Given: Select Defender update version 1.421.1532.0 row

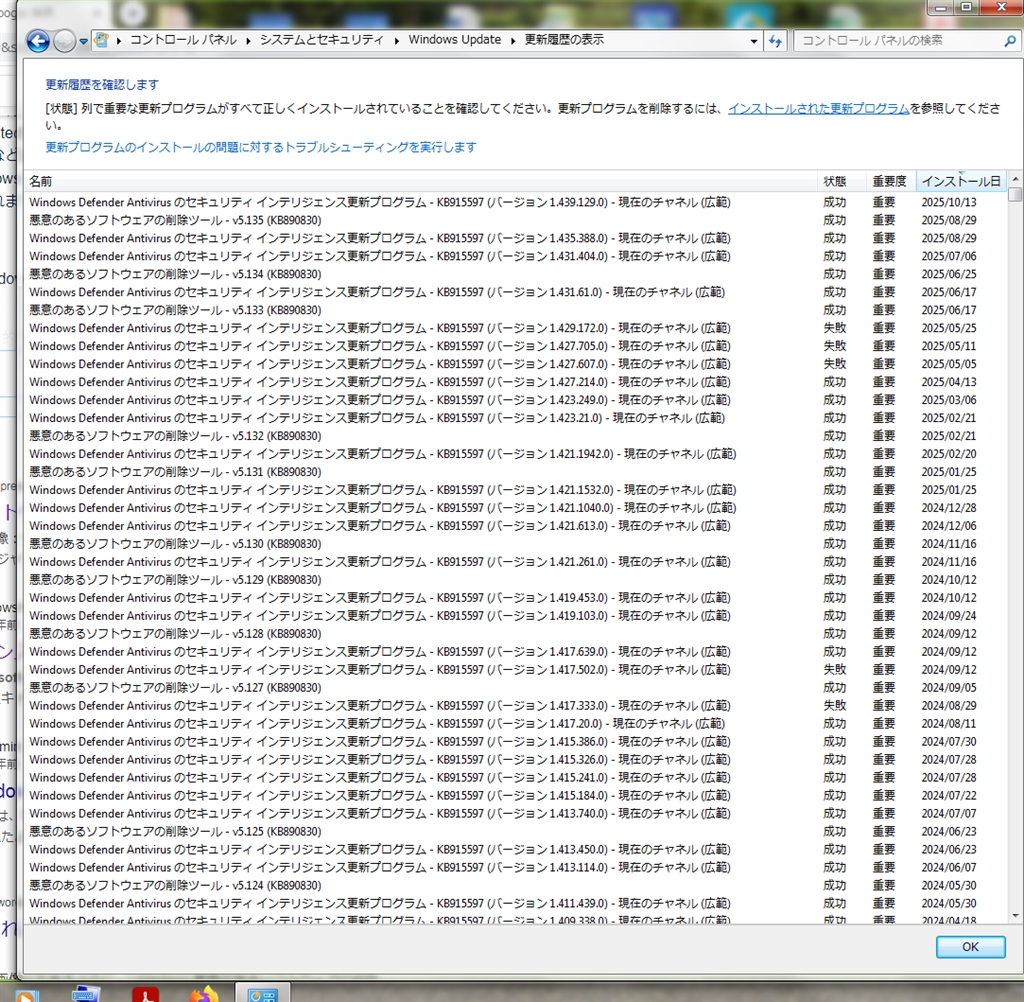Looking at the screenshot, I should point(516,489).
